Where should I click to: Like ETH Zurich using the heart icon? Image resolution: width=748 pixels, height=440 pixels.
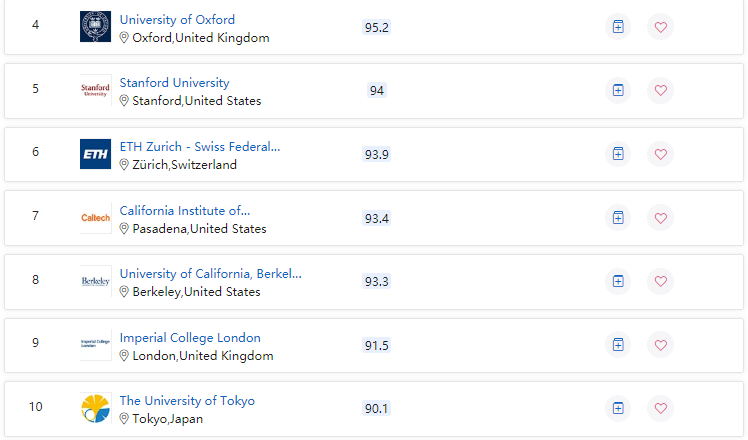pyautogui.click(x=660, y=154)
